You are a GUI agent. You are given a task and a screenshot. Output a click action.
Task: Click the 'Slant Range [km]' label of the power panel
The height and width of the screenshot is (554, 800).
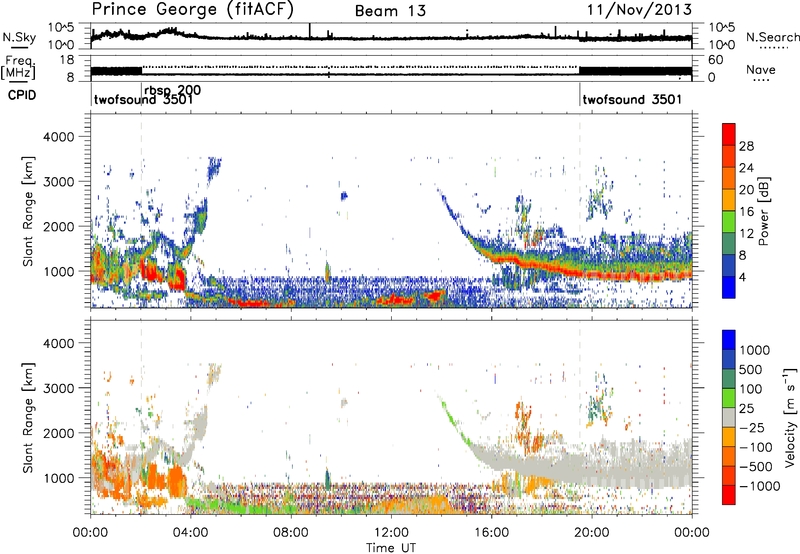point(29,211)
